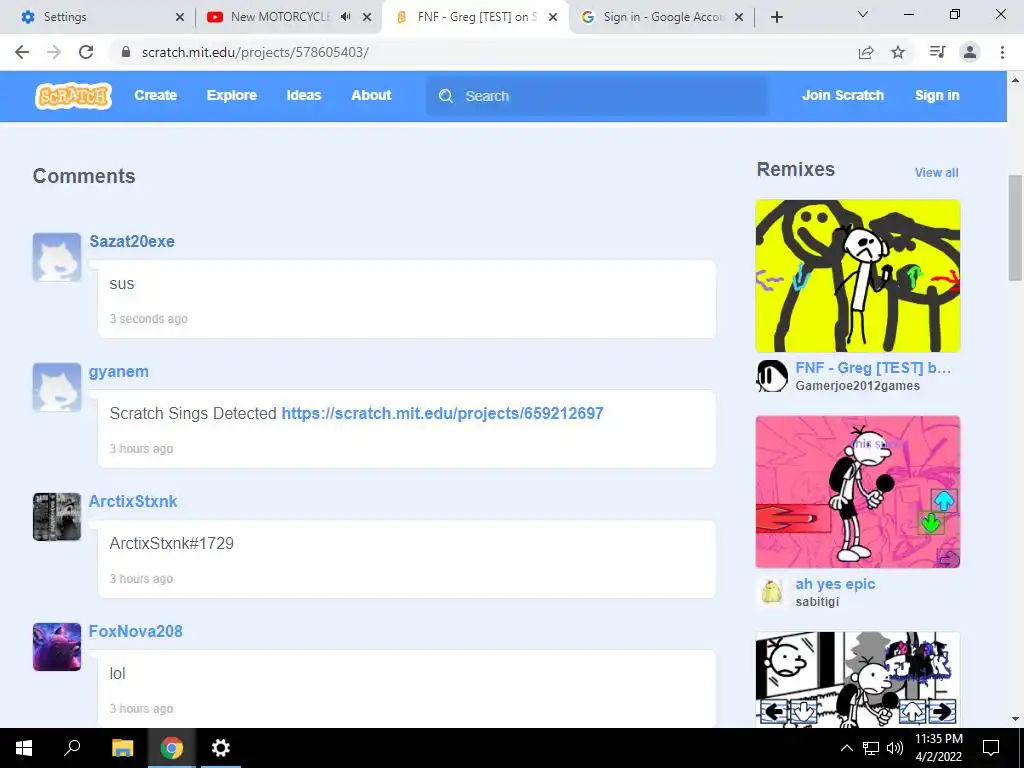Click View all remixes link
Image resolution: width=1024 pixels, height=768 pixels.
pos(936,173)
